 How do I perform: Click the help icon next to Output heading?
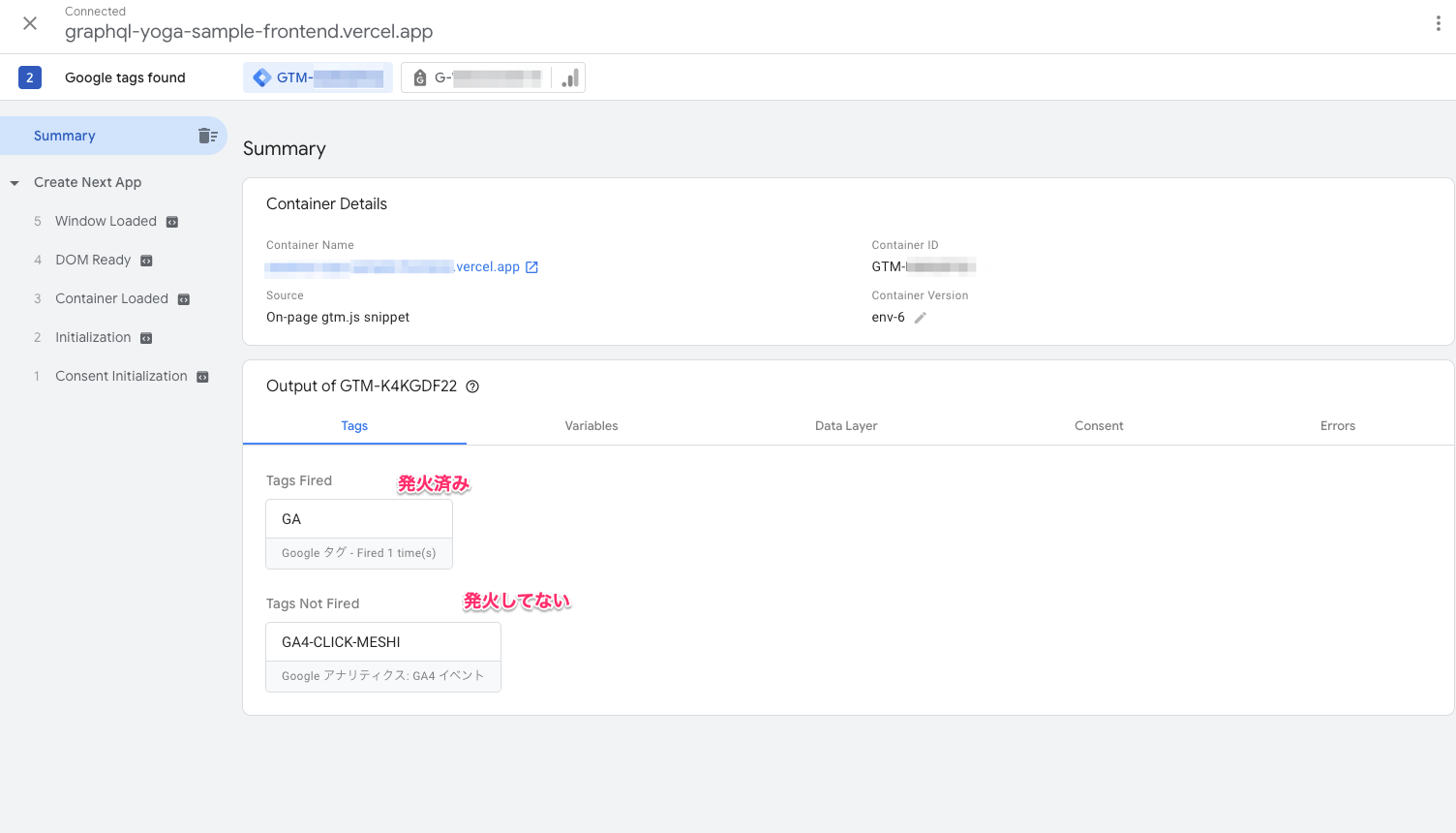tap(472, 386)
